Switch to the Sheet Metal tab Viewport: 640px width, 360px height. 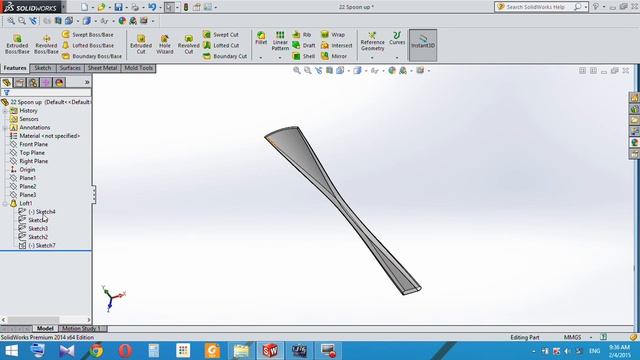[102, 68]
